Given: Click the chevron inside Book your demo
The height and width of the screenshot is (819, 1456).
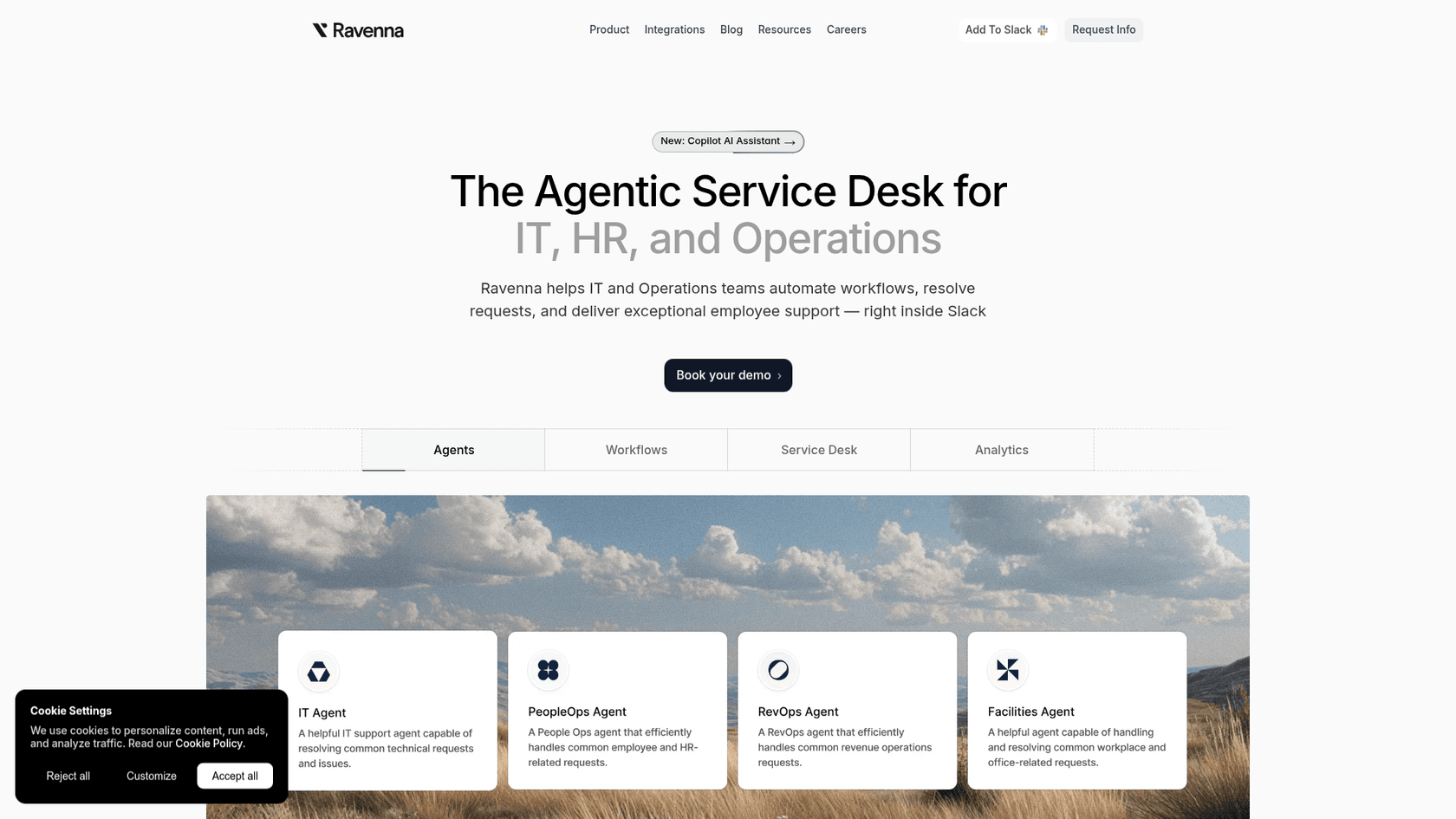Looking at the screenshot, I should [x=778, y=374].
